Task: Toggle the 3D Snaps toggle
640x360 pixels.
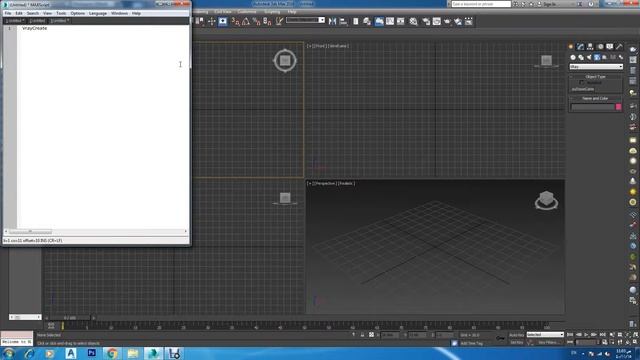Action: pos(236,21)
